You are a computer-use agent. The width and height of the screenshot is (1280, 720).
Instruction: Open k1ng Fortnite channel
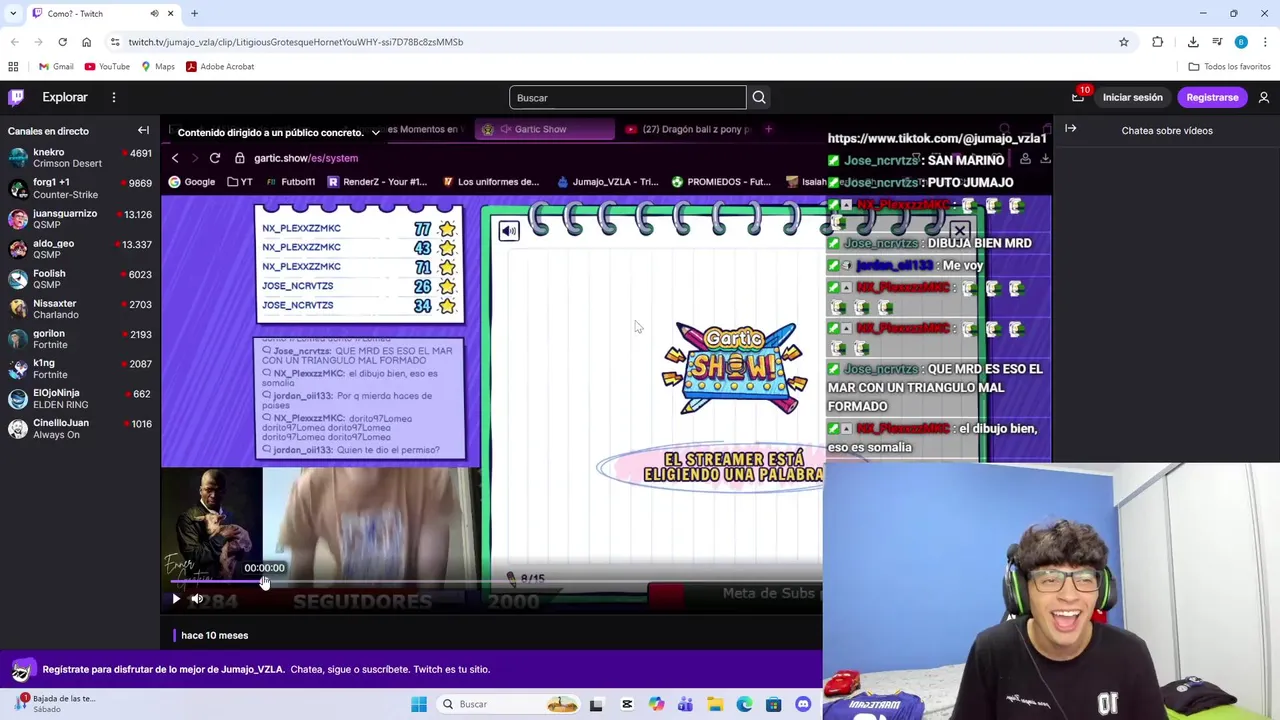click(x=80, y=368)
